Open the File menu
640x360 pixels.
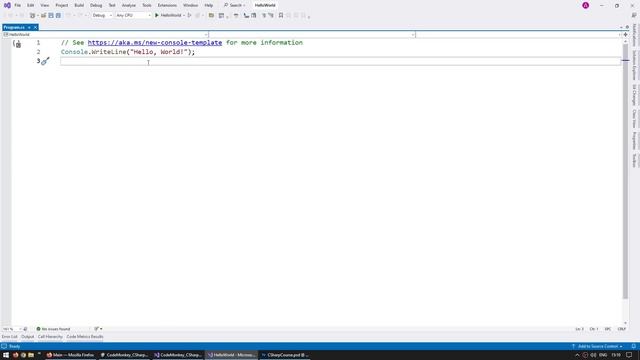tap(18, 5)
